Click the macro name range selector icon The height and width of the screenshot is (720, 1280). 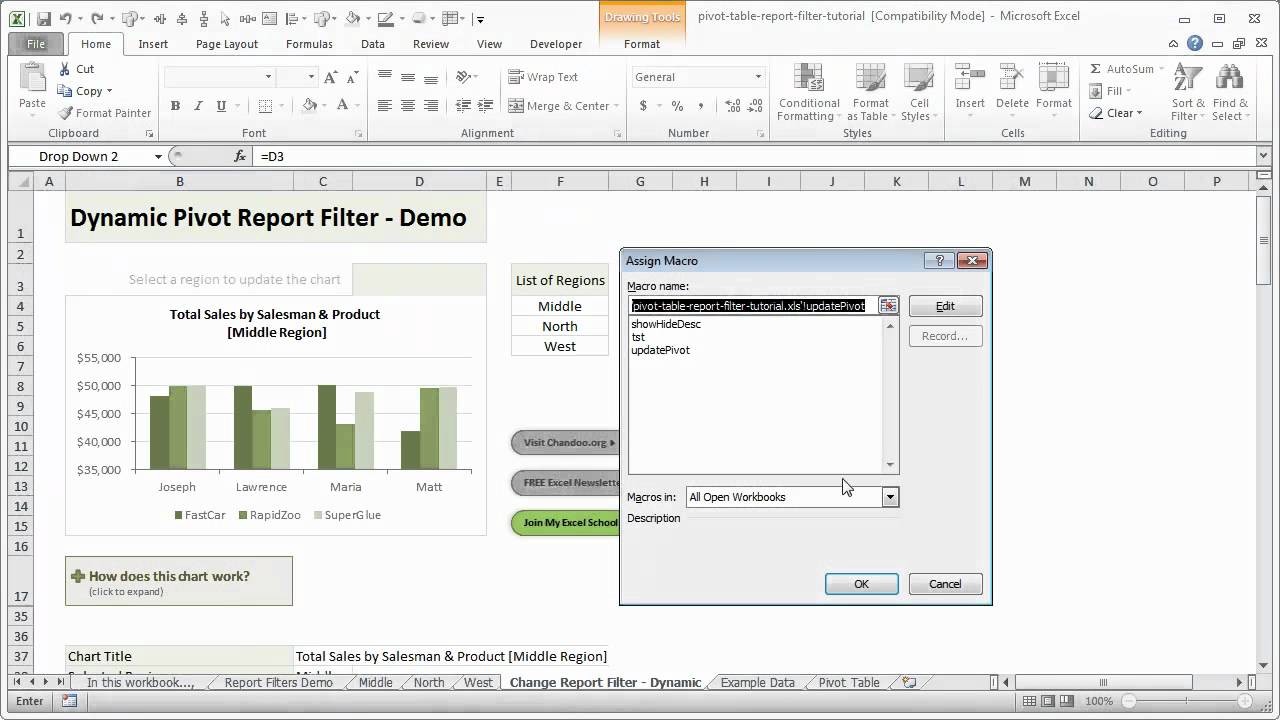point(888,305)
